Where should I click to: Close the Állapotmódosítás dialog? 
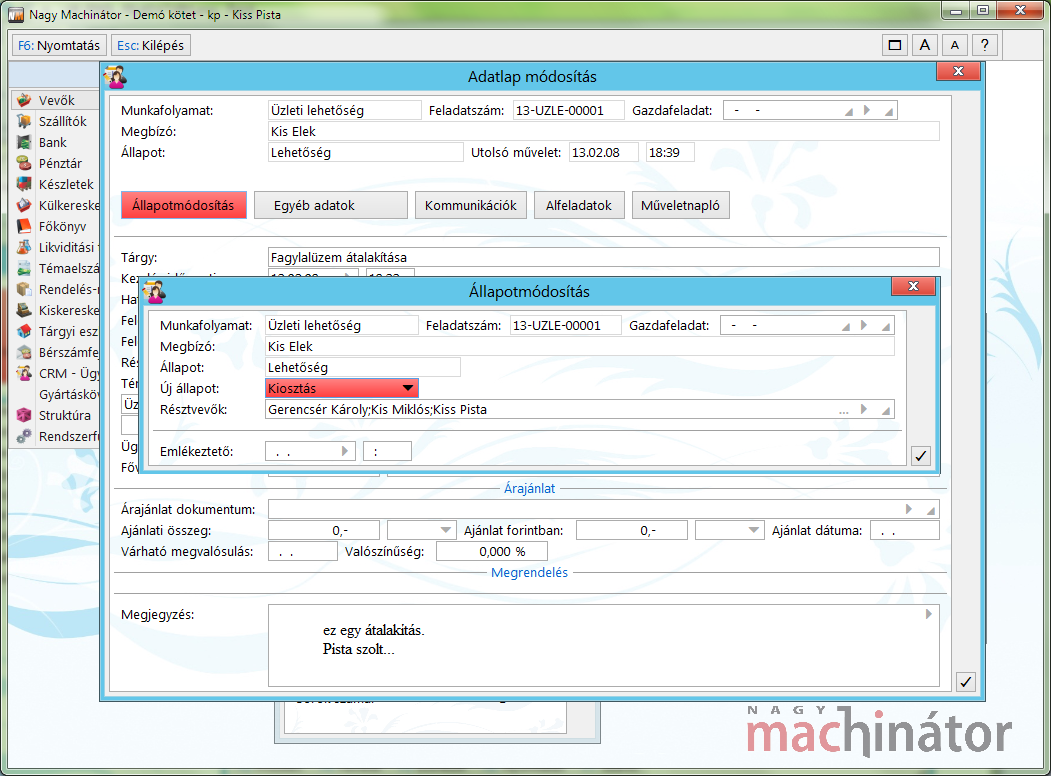click(x=913, y=286)
